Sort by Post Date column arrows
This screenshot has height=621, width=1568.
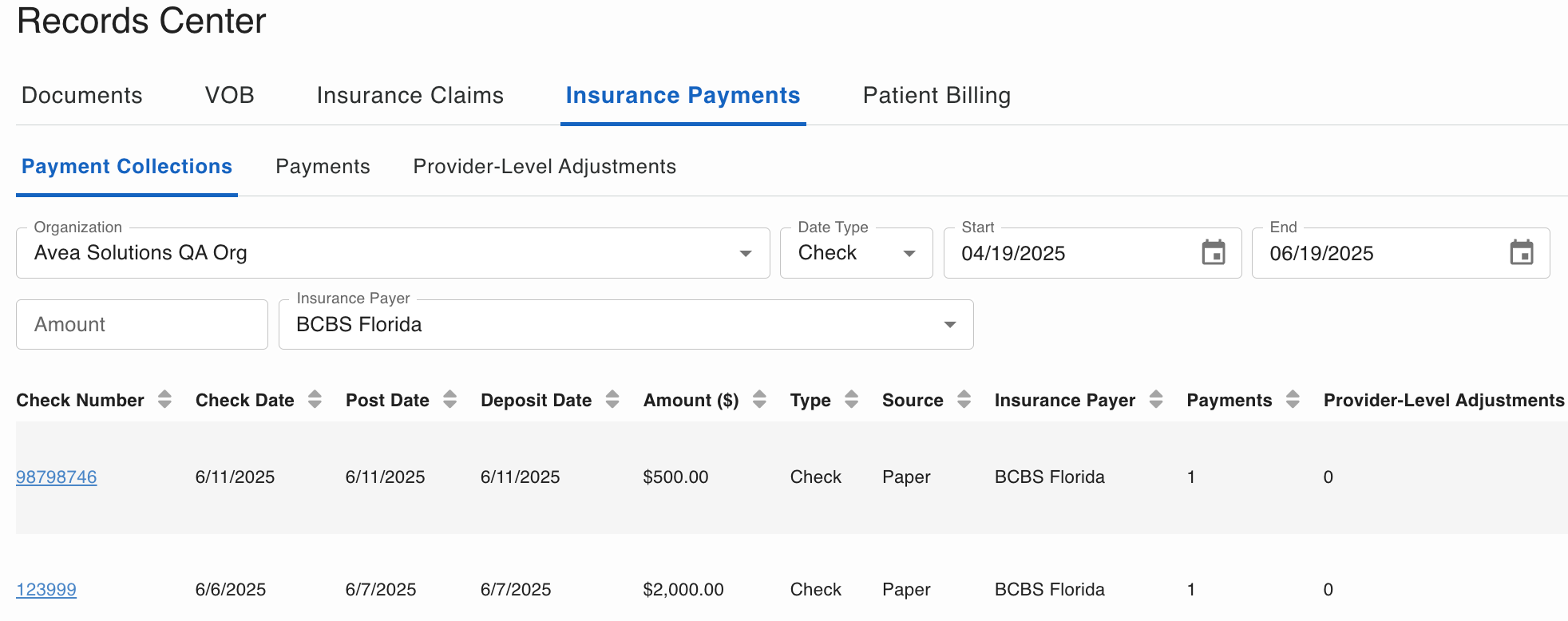pyautogui.click(x=449, y=400)
